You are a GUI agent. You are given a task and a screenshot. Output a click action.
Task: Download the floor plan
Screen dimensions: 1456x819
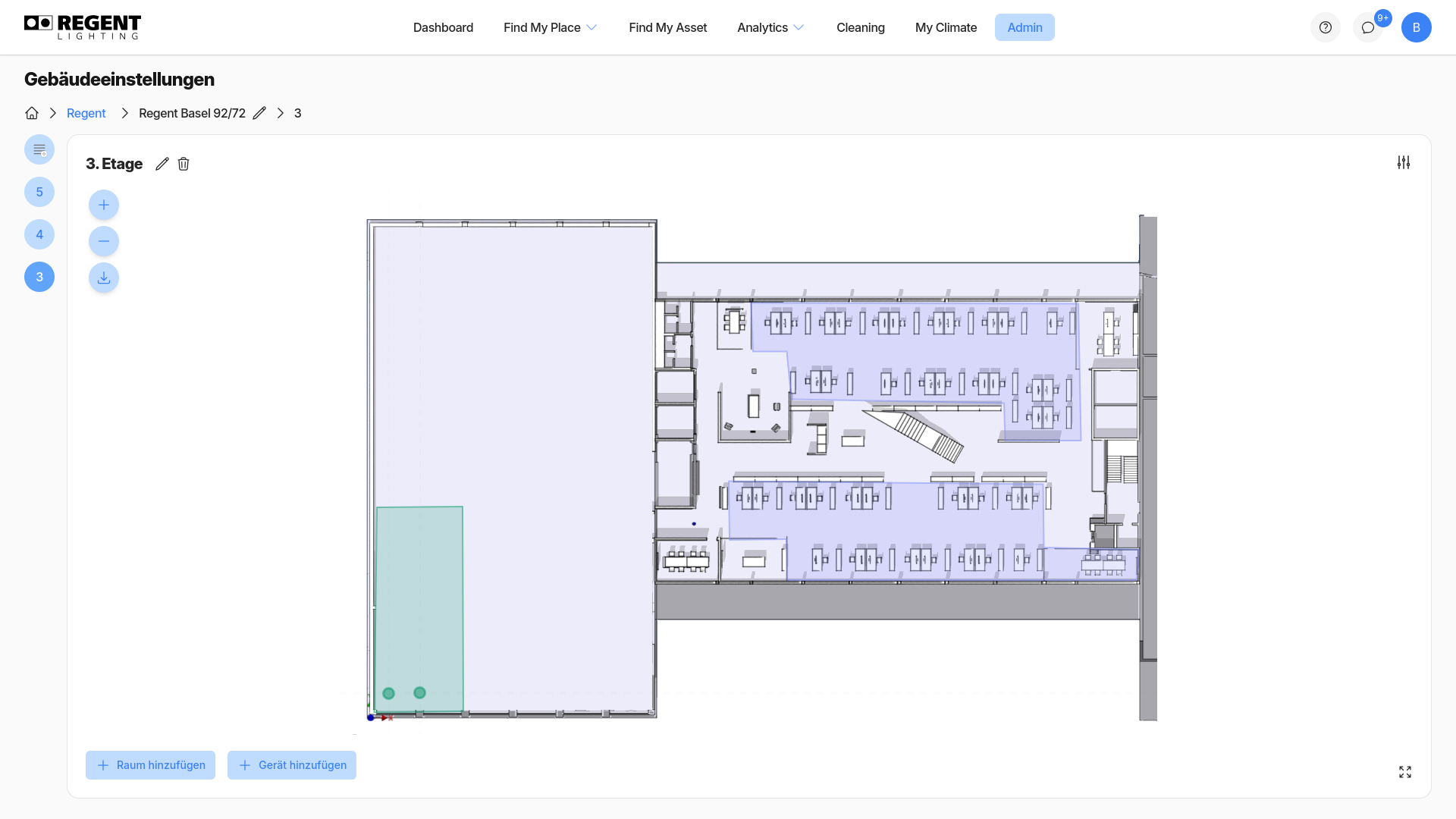[104, 278]
